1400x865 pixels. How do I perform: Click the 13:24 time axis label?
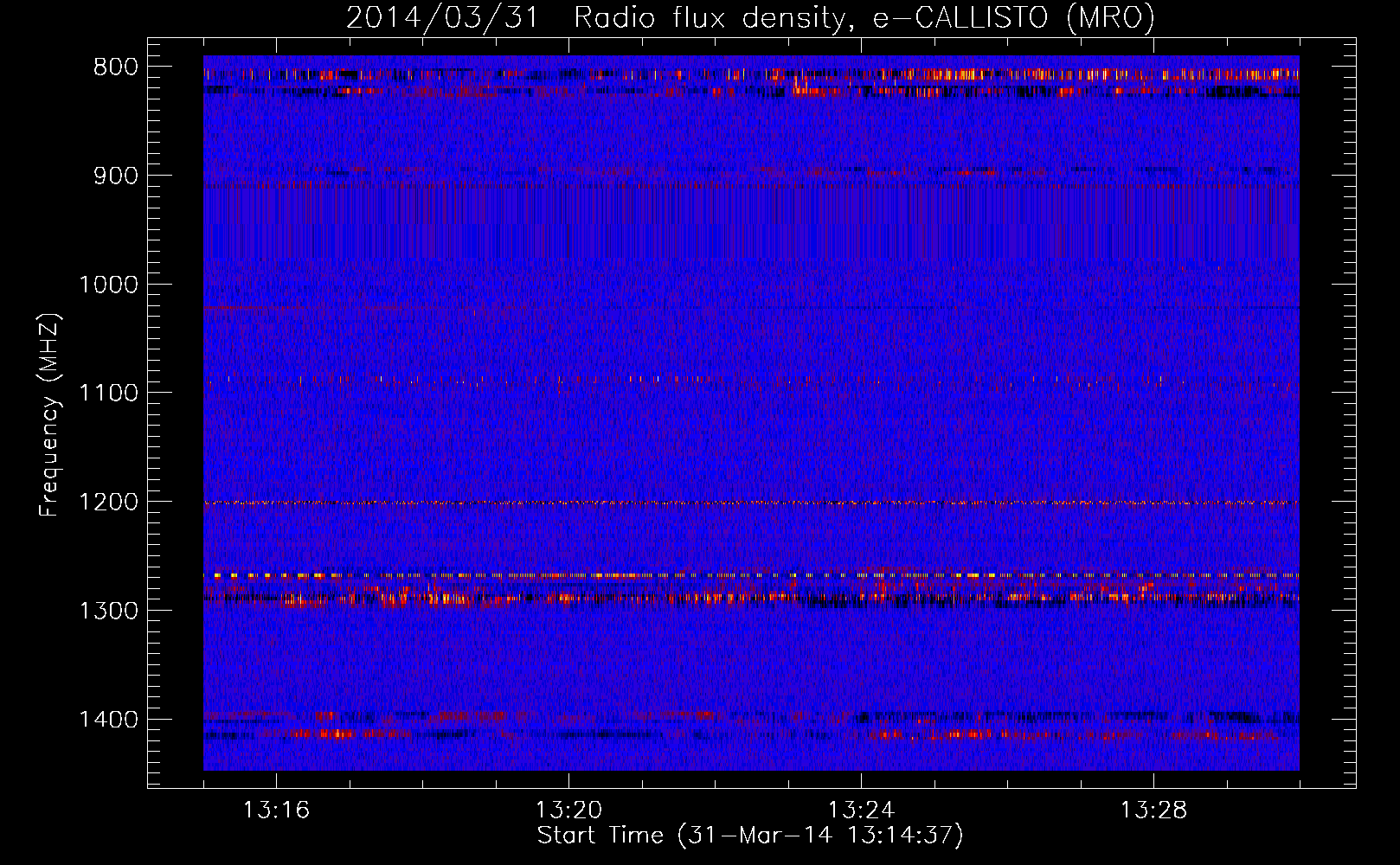(861, 811)
